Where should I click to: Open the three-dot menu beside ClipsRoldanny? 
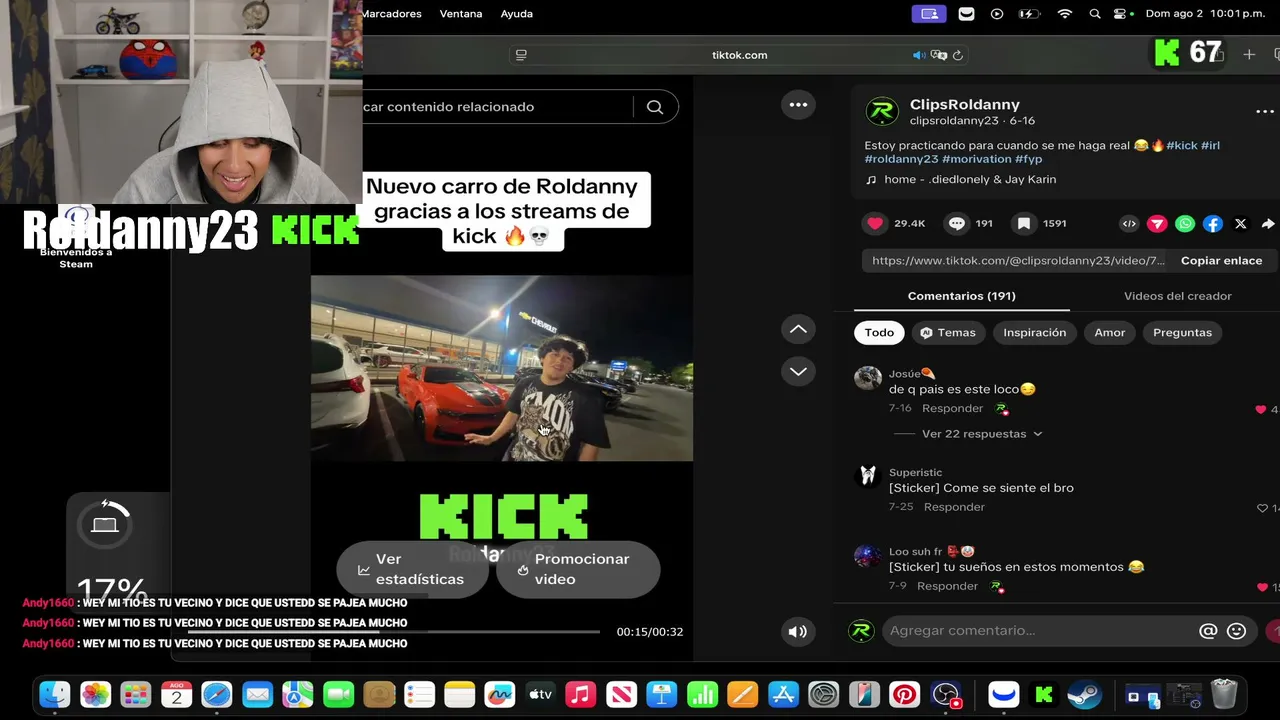click(x=1265, y=112)
